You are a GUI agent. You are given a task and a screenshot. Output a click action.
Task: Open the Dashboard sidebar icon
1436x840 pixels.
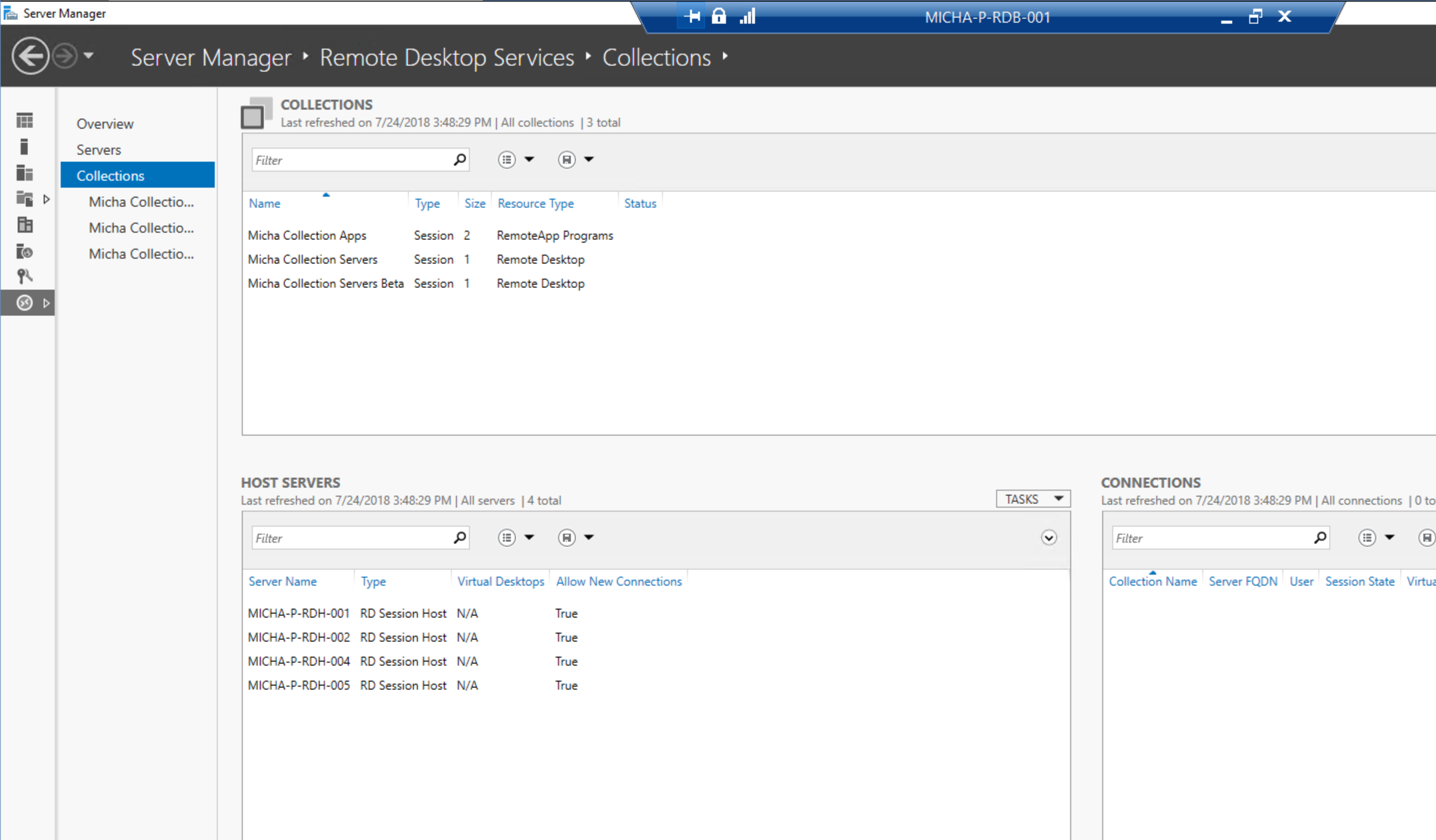(x=25, y=121)
